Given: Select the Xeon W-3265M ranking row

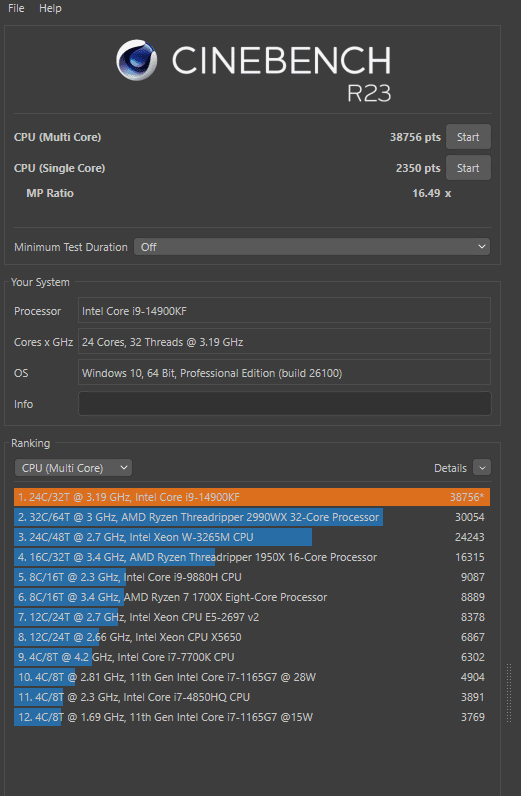Looking at the screenshot, I should click(x=252, y=537).
